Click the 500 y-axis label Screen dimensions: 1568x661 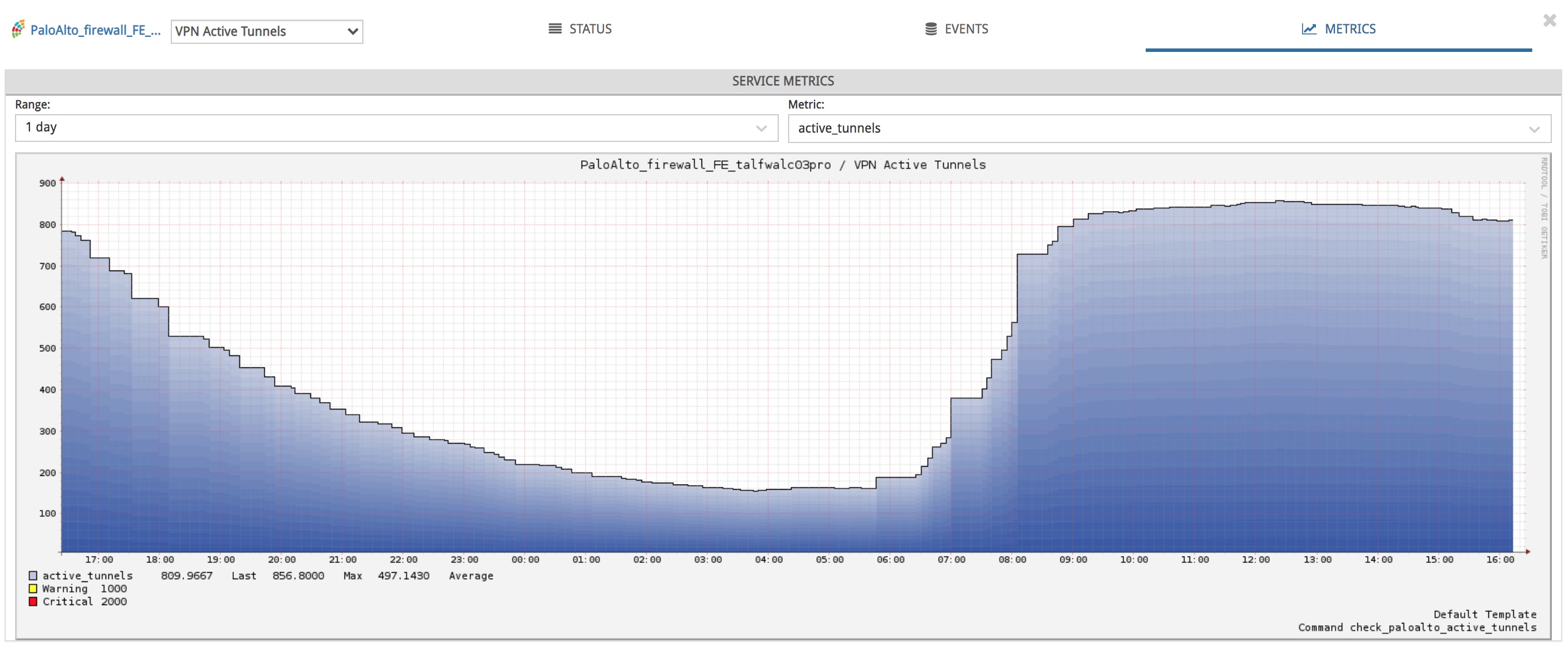47,348
